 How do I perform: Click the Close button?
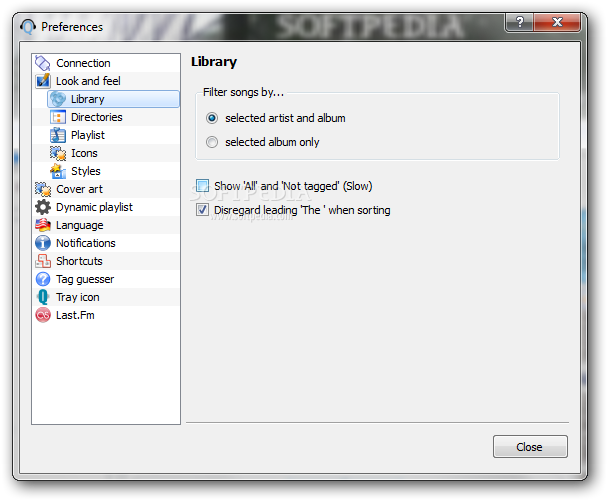click(530, 446)
